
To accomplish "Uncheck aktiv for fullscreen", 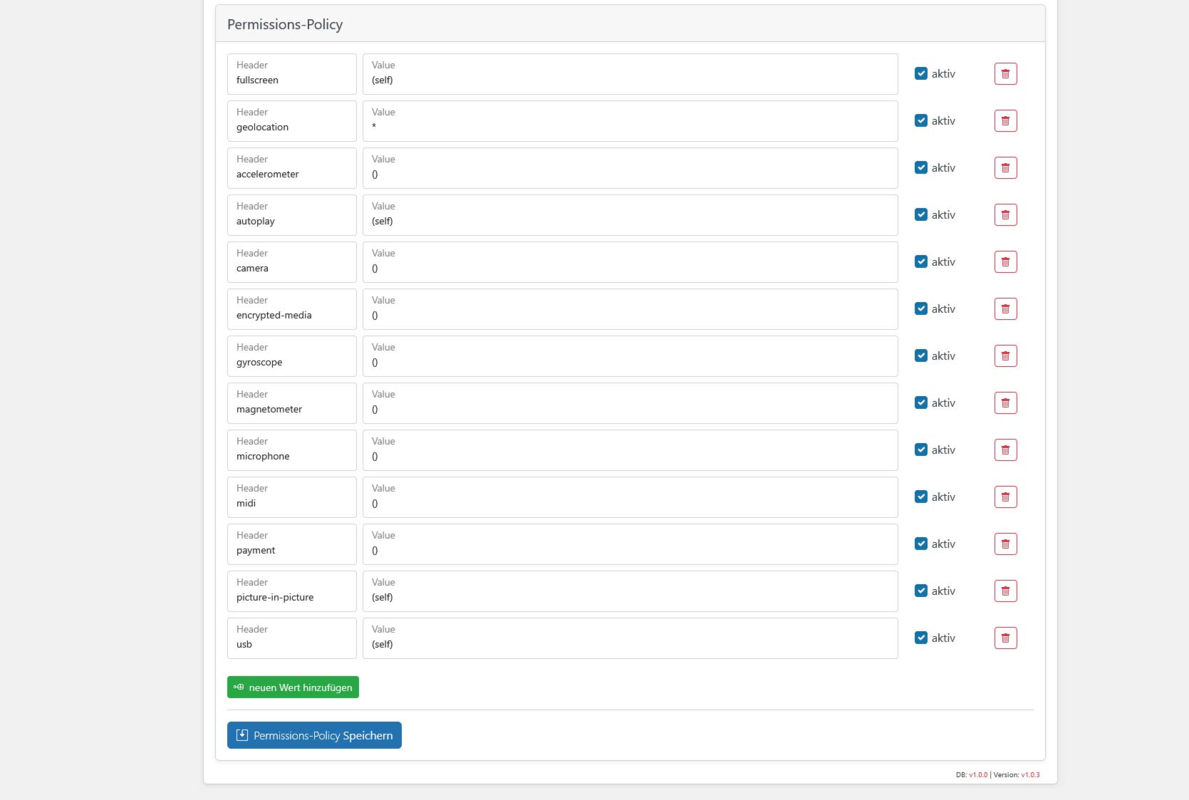I will click(x=921, y=74).
